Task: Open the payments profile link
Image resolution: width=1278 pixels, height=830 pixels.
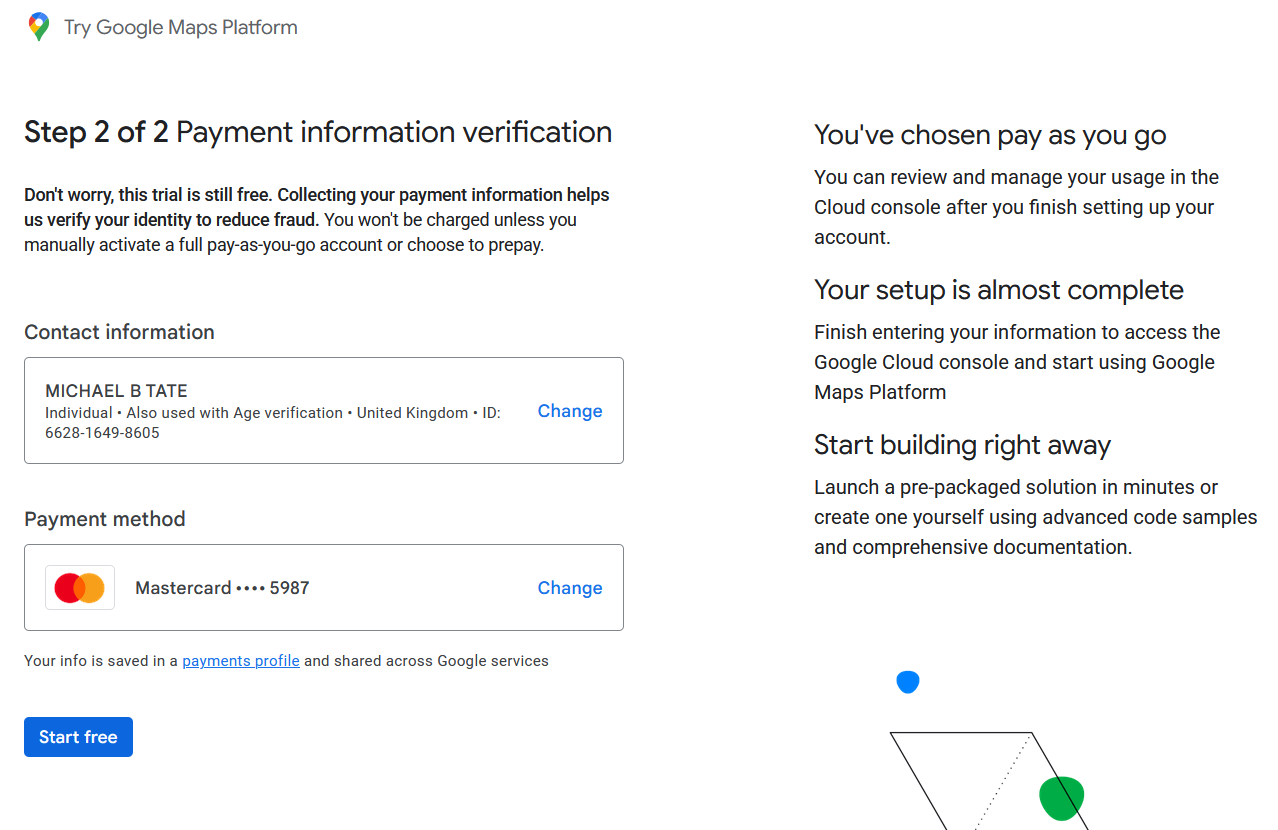Action: [240, 660]
